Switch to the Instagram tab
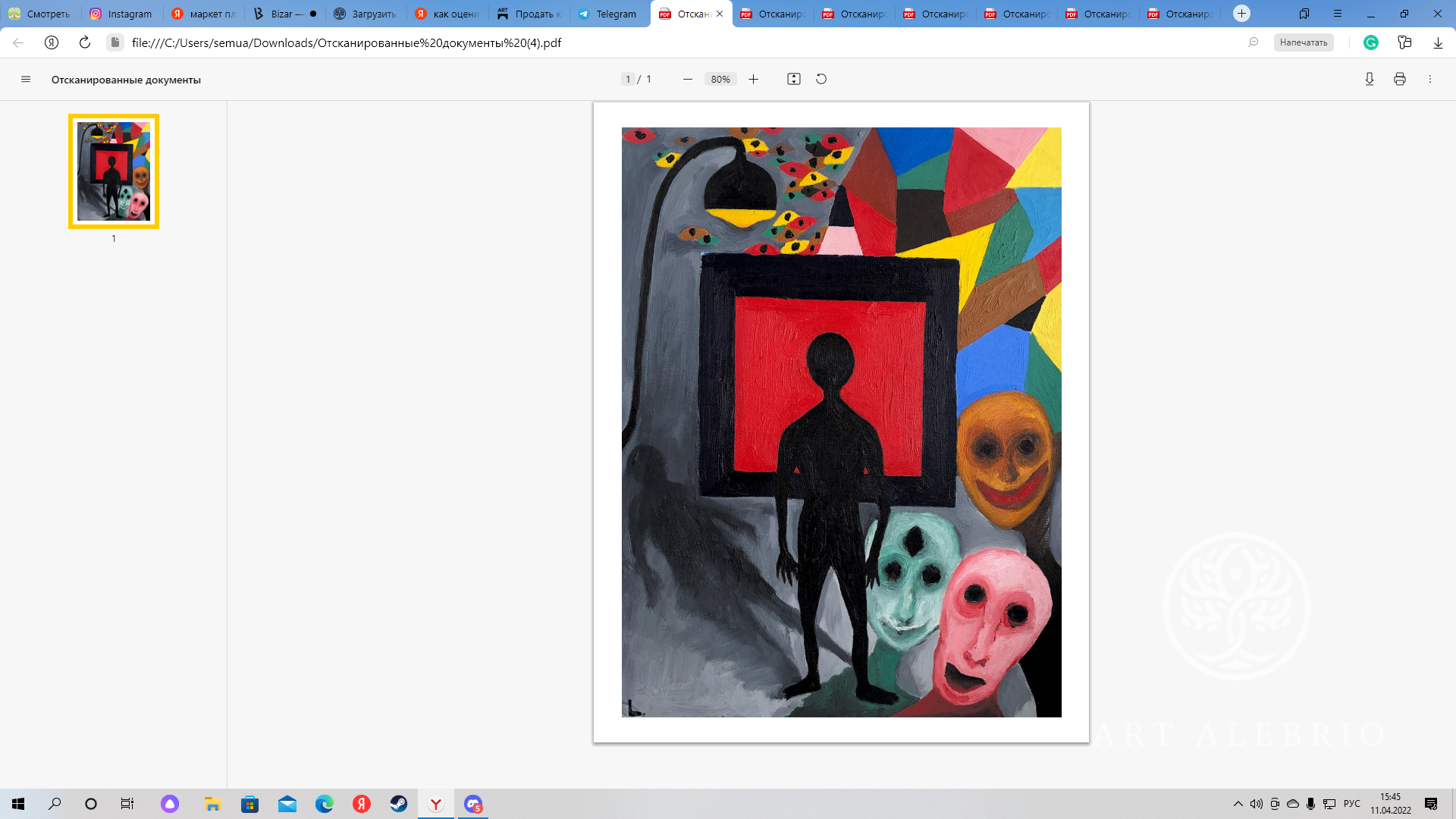 (x=121, y=14)
